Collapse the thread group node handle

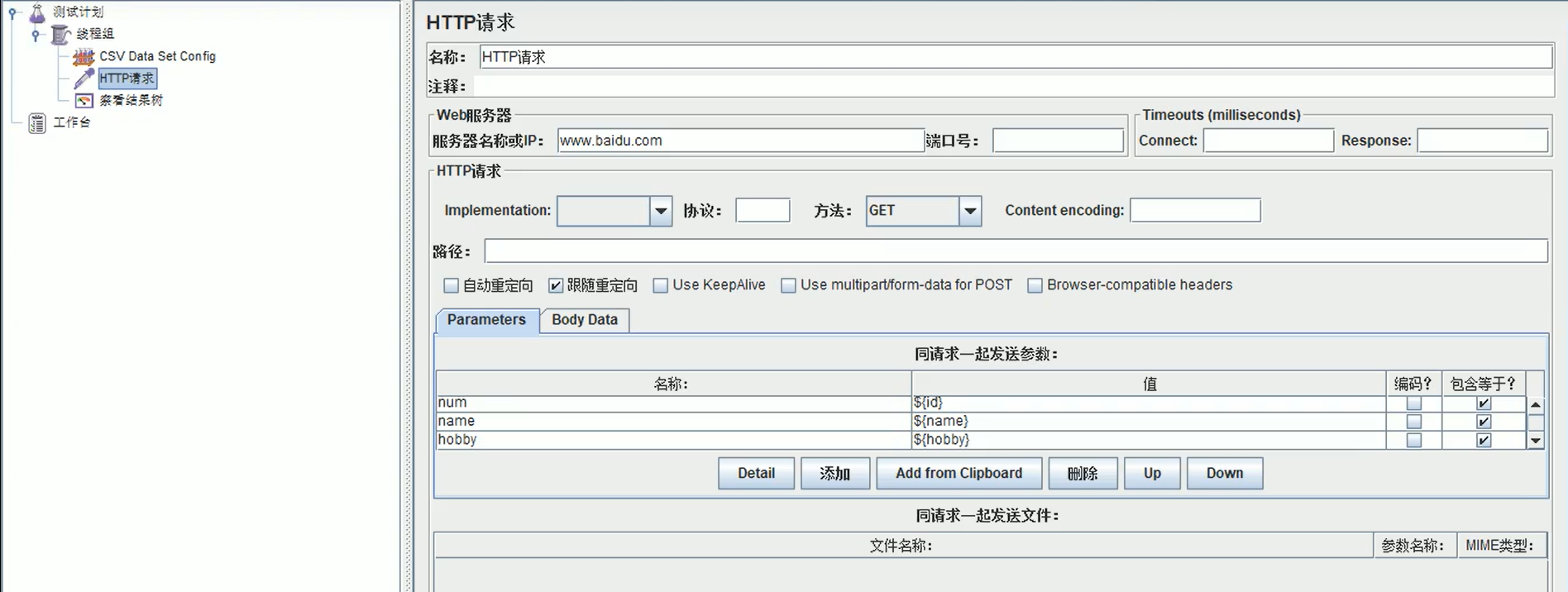tap(36, 35)
